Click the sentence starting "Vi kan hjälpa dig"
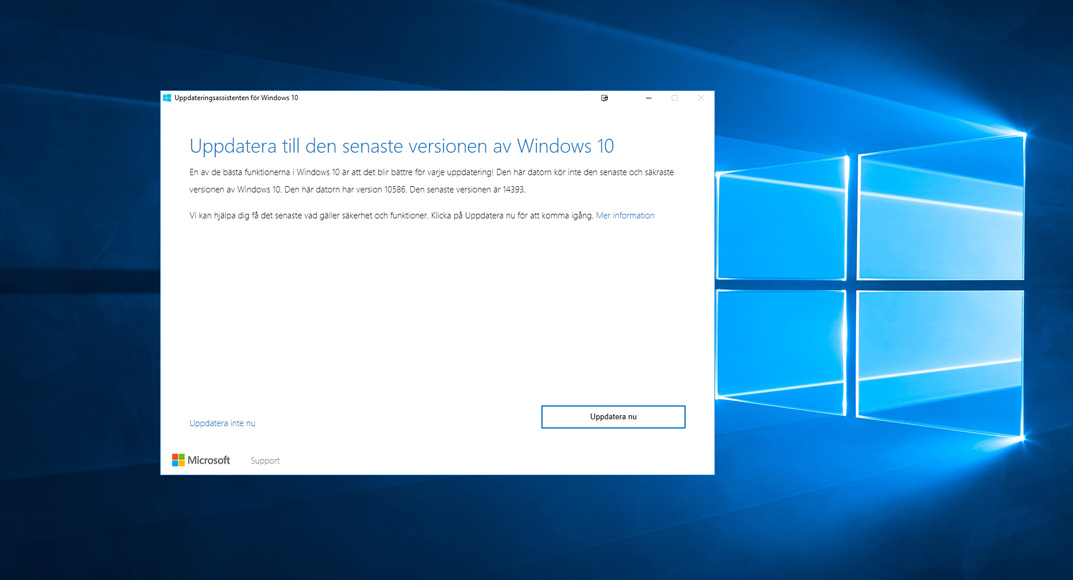Image resolution: width=1073 pixels, height=580 pixels. [x=391, y=216]
